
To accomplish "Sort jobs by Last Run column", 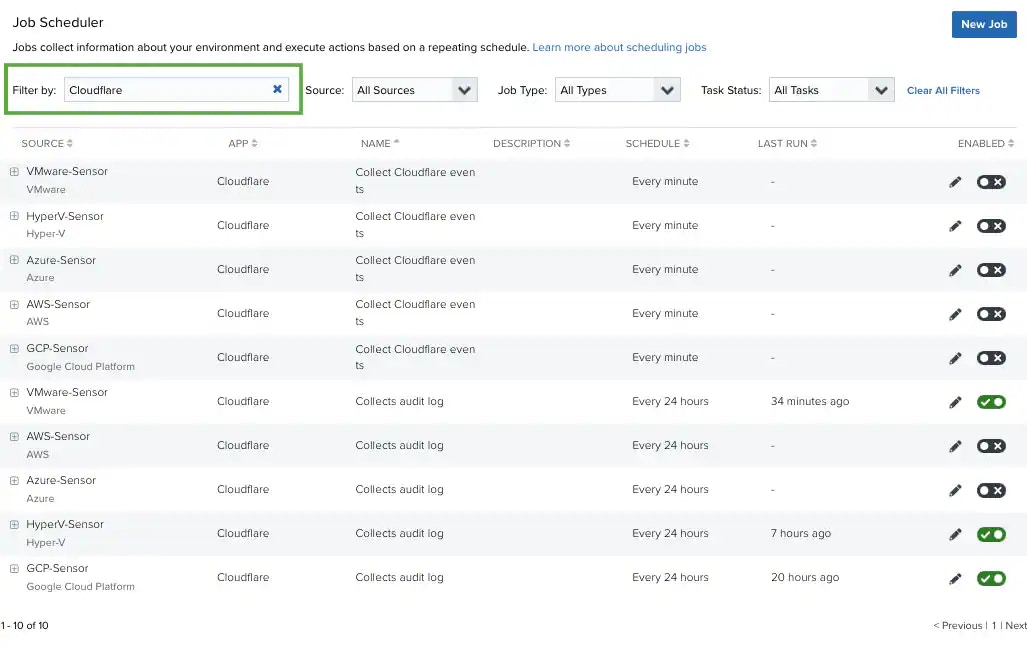I will (787, 143).
